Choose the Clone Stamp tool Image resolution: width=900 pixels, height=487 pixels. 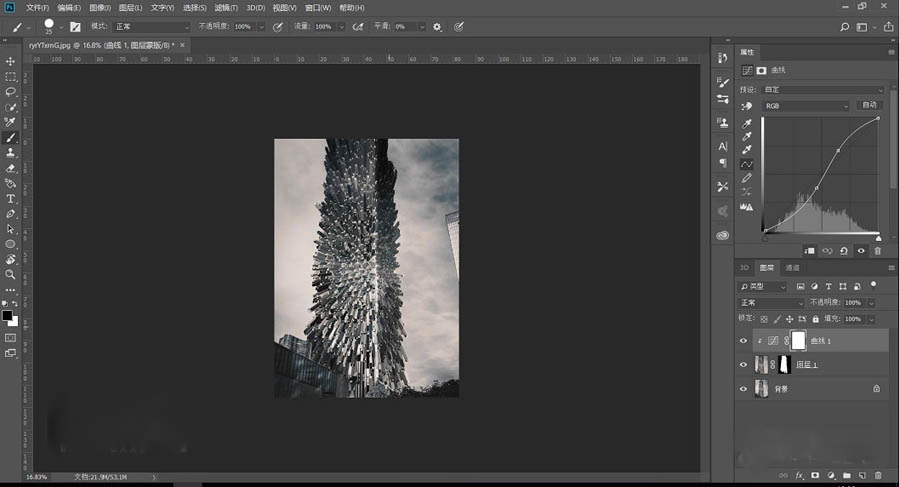[x=11, y=152]
